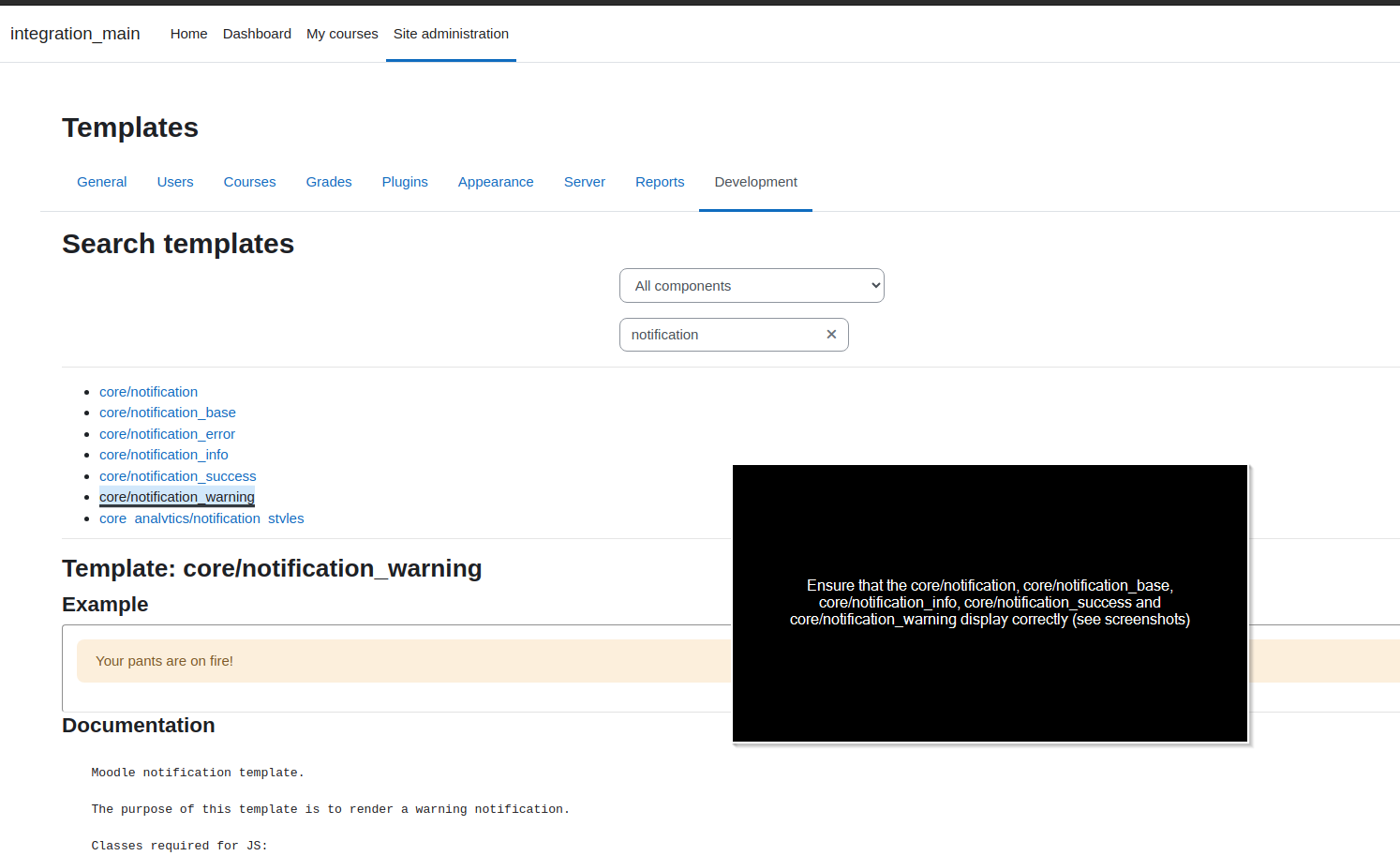Open the core/notification_error template link
Screen dimensions: 1400x856
[x=167, y=434]
